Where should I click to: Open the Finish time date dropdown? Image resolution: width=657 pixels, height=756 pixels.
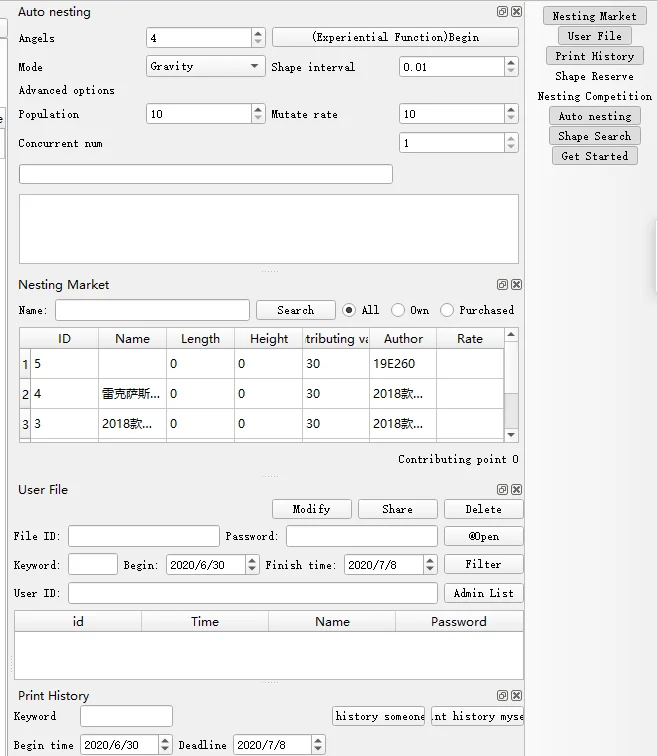[430, 565]
